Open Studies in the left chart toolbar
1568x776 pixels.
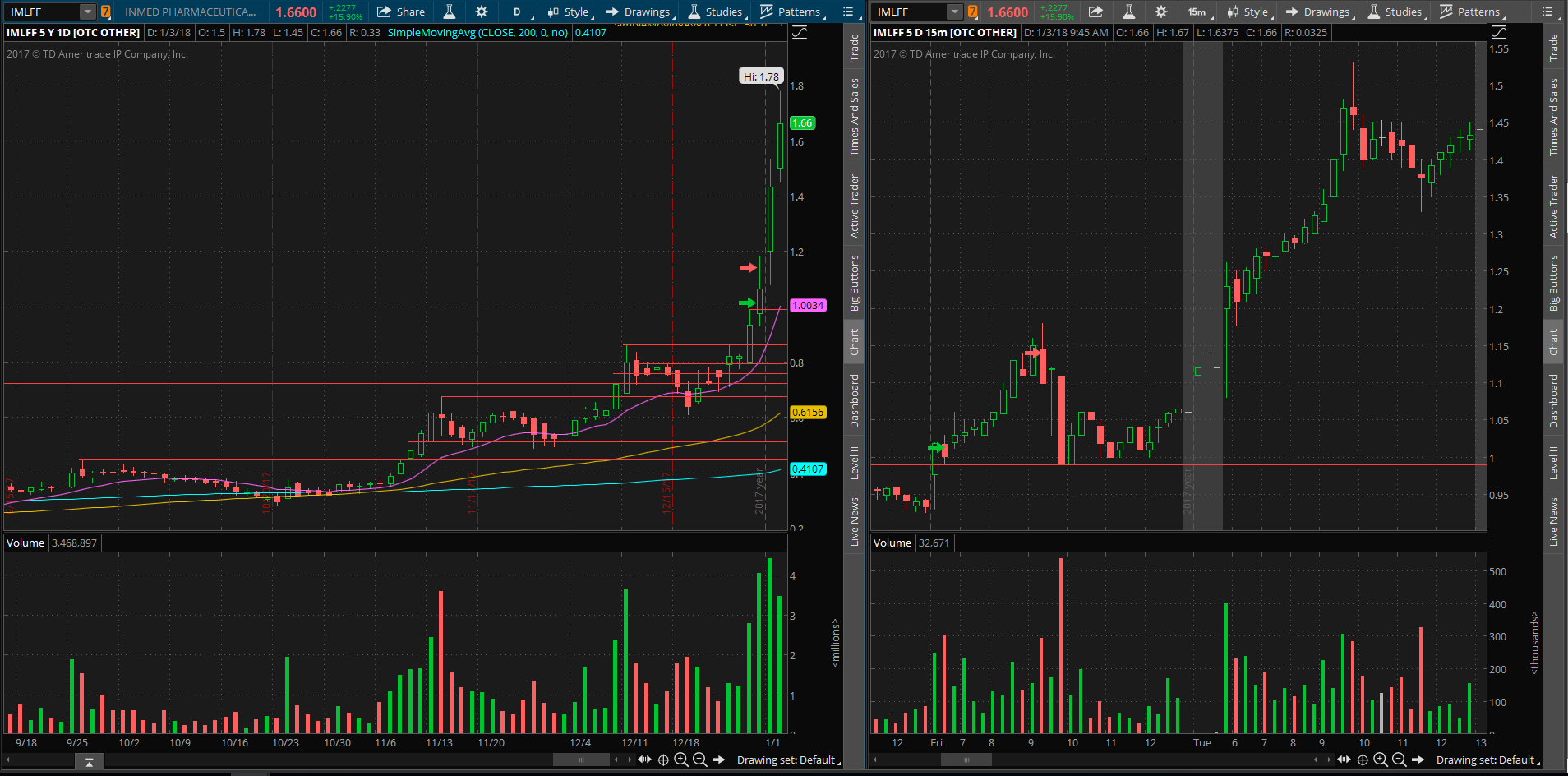[716, 12]
